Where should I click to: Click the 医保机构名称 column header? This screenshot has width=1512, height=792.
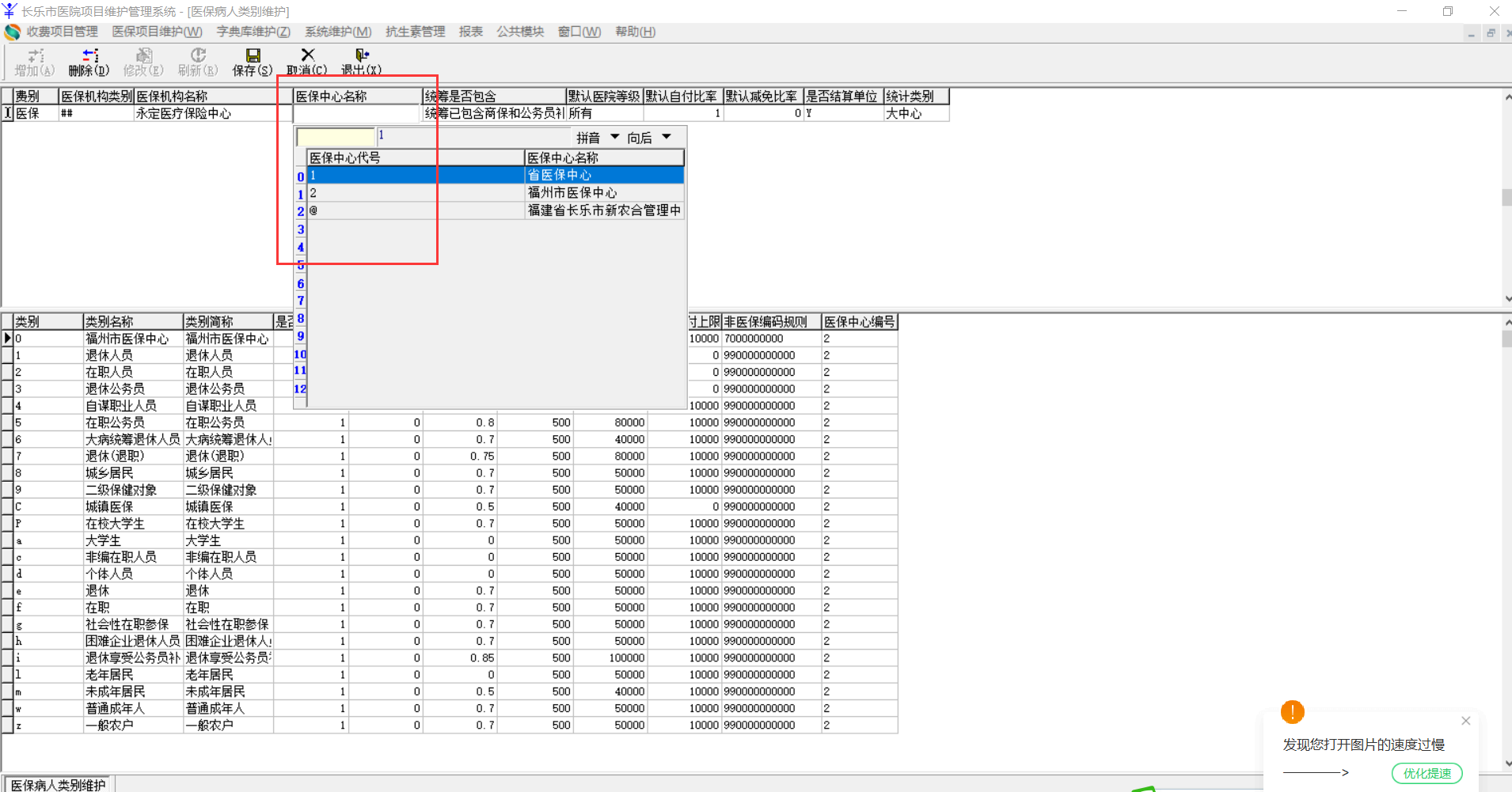214,96
